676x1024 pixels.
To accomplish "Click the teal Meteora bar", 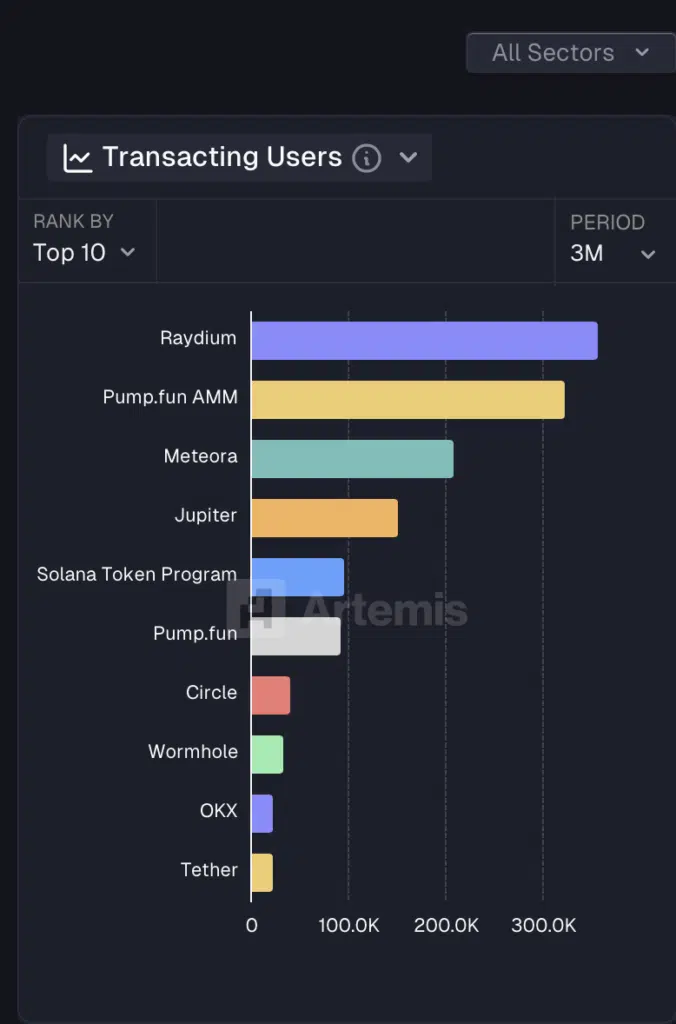I will [352, 459].
